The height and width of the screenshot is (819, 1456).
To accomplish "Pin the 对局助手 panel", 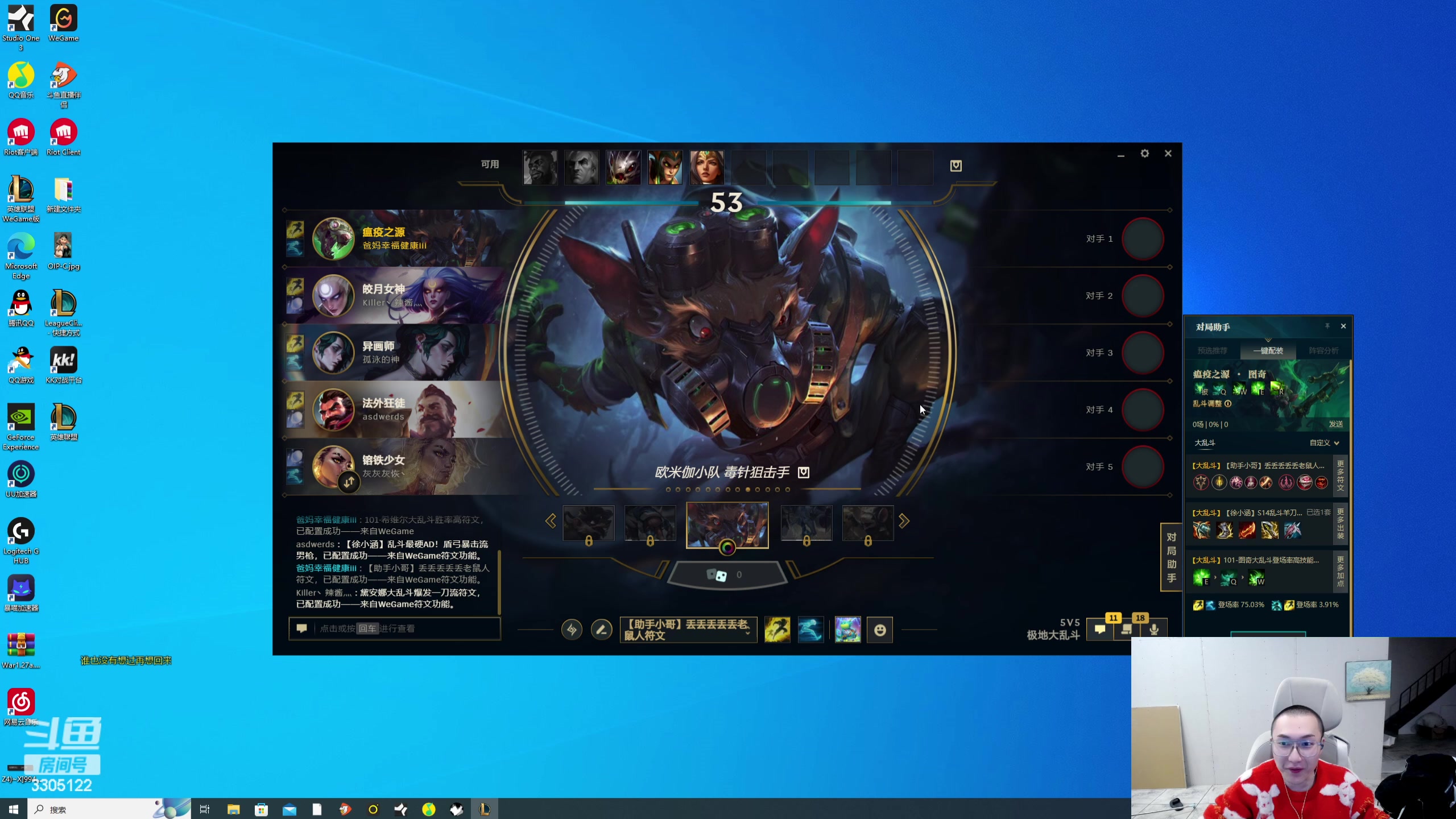I will coord(1327,326).
